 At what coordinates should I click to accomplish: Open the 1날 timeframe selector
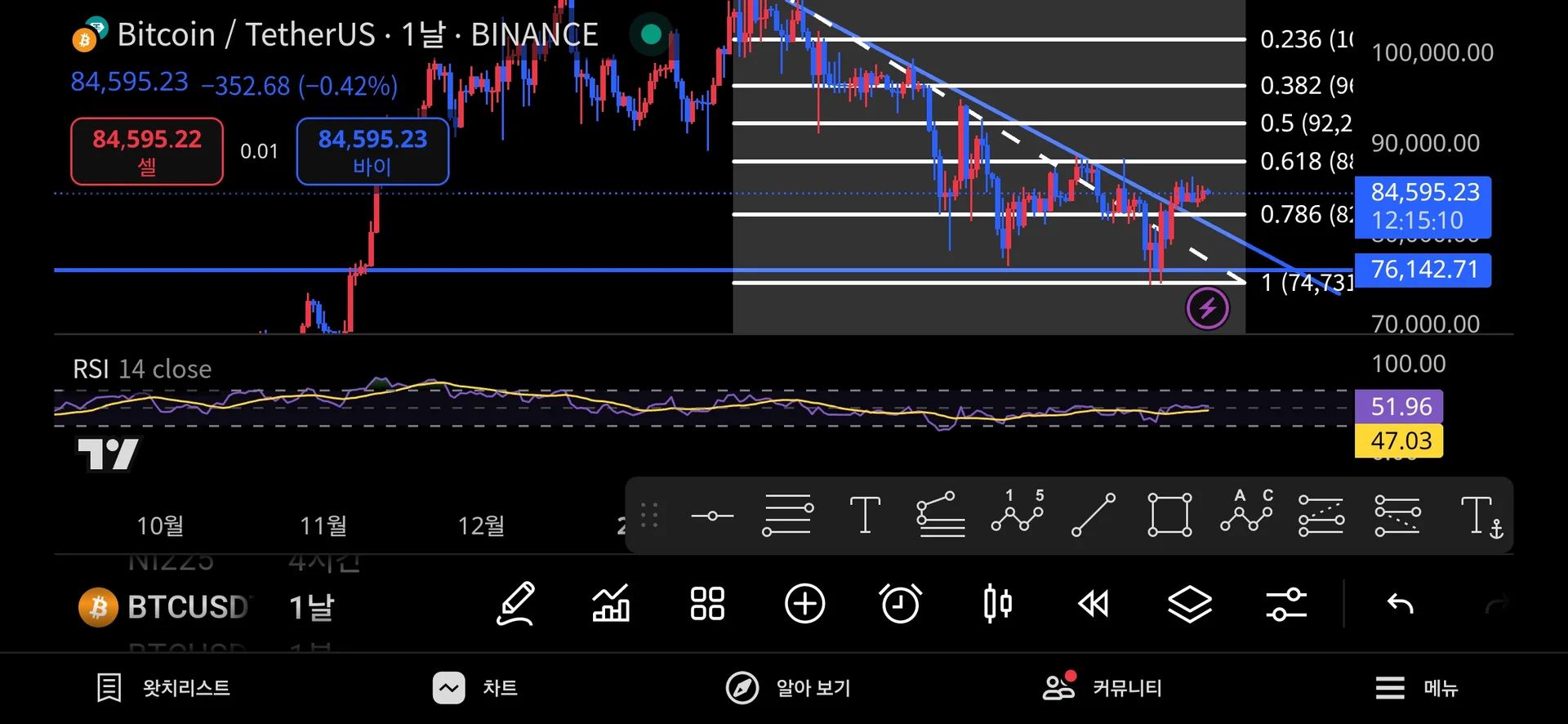312,607
